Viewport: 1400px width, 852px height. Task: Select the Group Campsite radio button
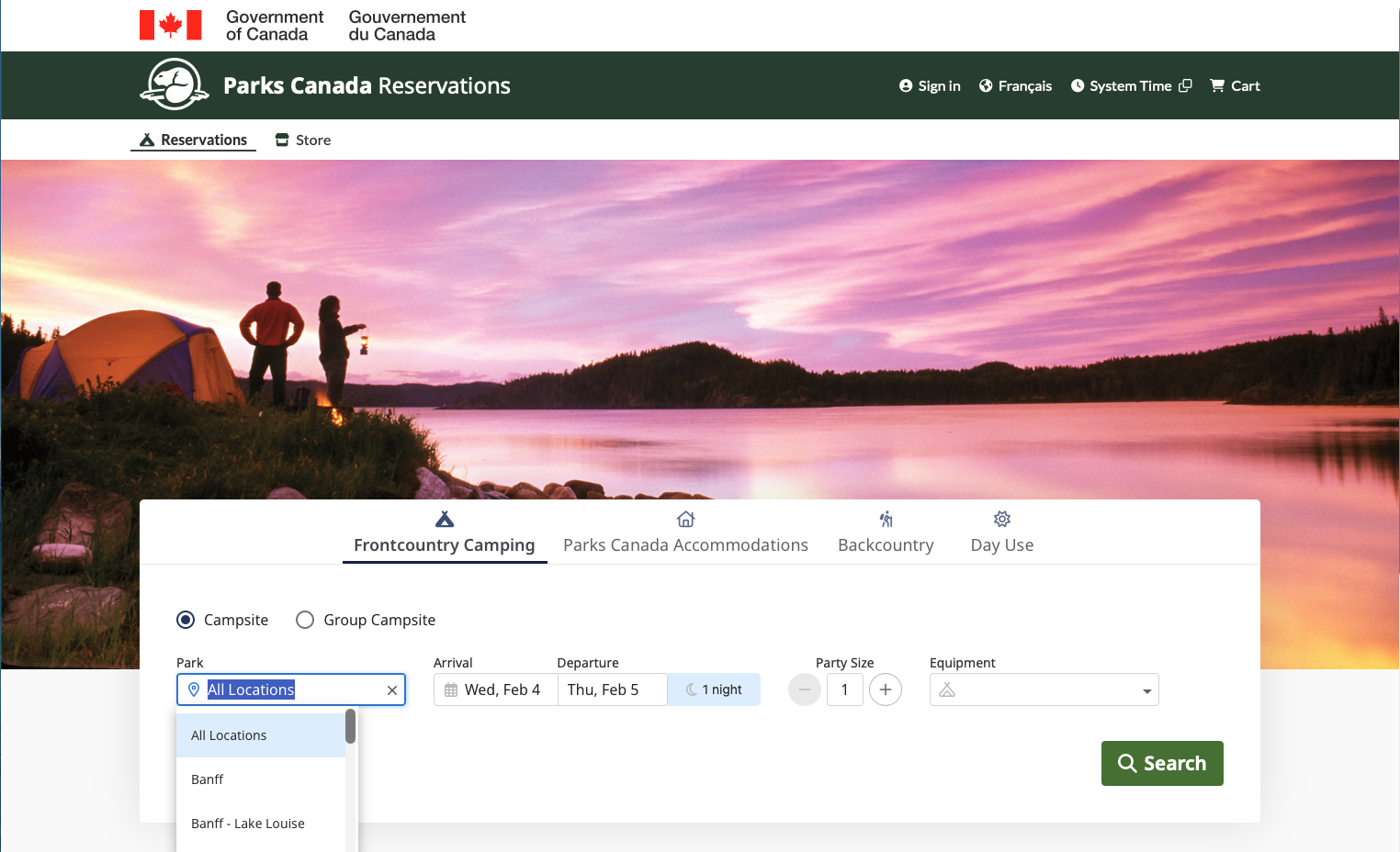305,620
